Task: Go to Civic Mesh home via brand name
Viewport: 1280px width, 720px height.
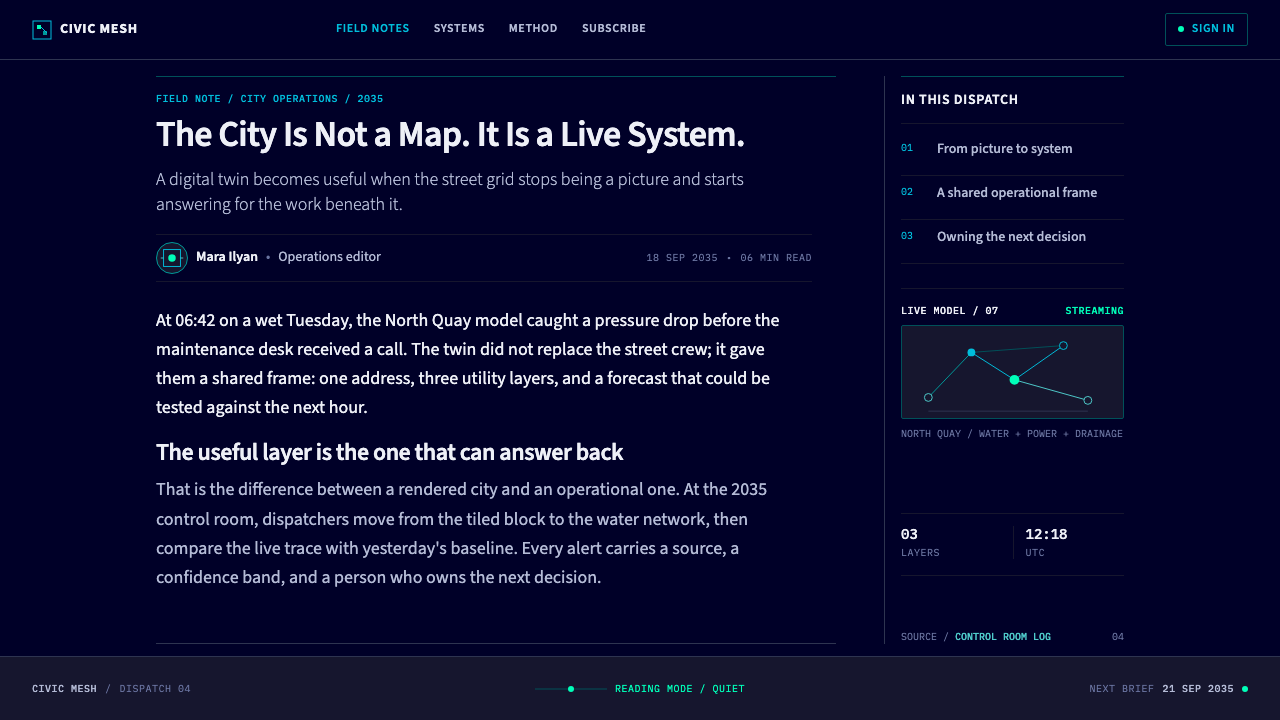Action: click(99, 29)
